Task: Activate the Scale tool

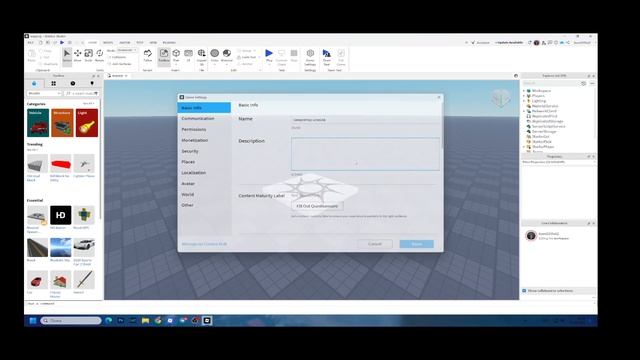Action: pos(88,55)
